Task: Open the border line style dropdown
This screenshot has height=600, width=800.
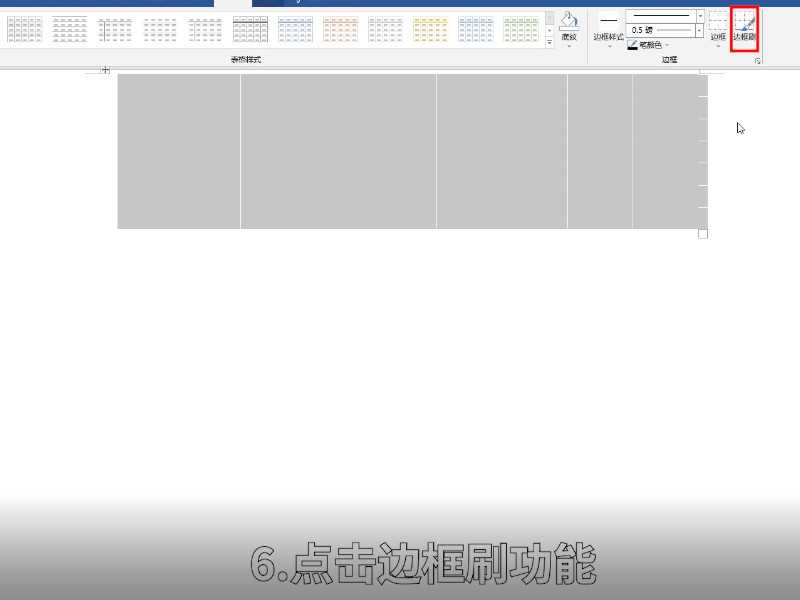Action: pos(700,15)
